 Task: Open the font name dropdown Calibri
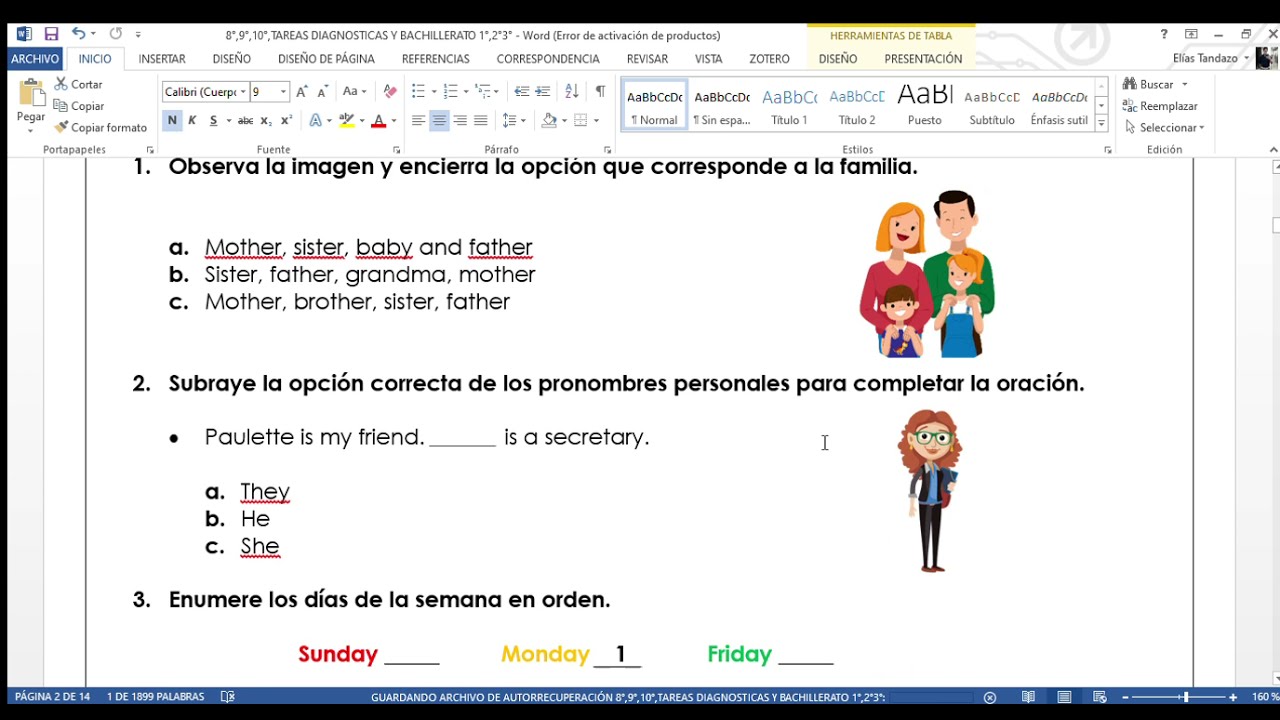[243, 92]
